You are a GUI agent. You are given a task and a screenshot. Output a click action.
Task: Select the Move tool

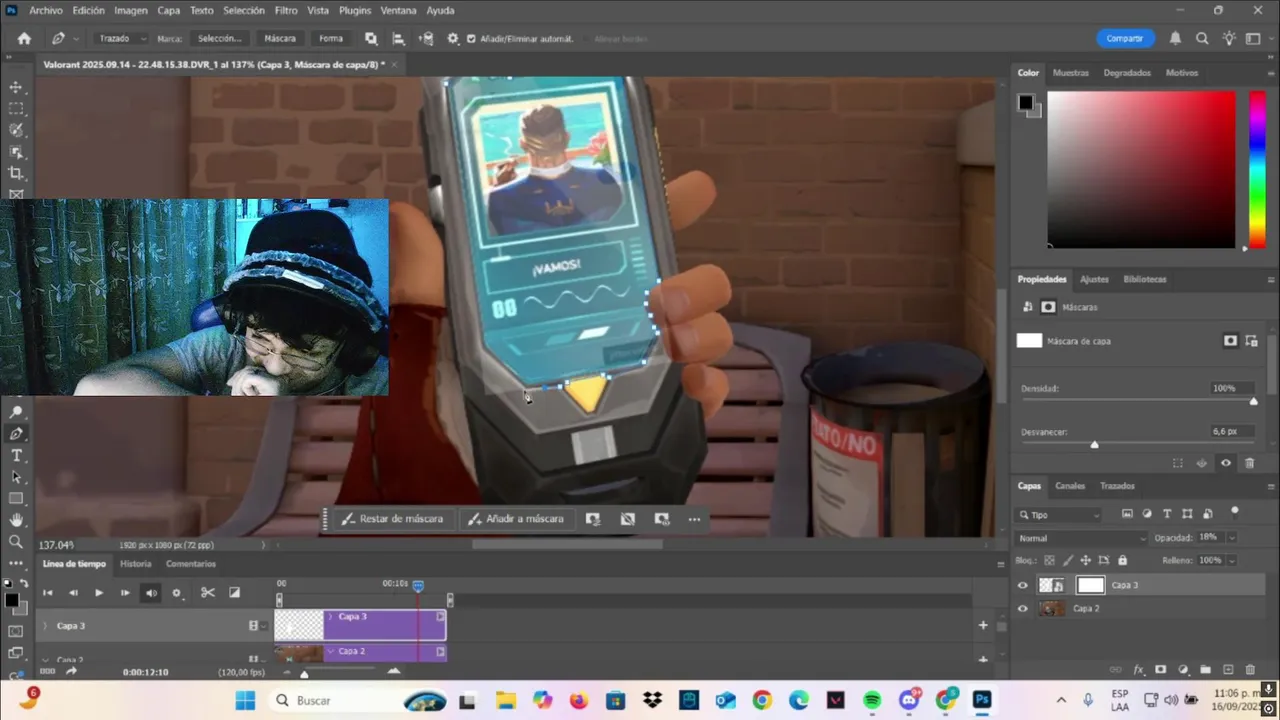[16, 87]
